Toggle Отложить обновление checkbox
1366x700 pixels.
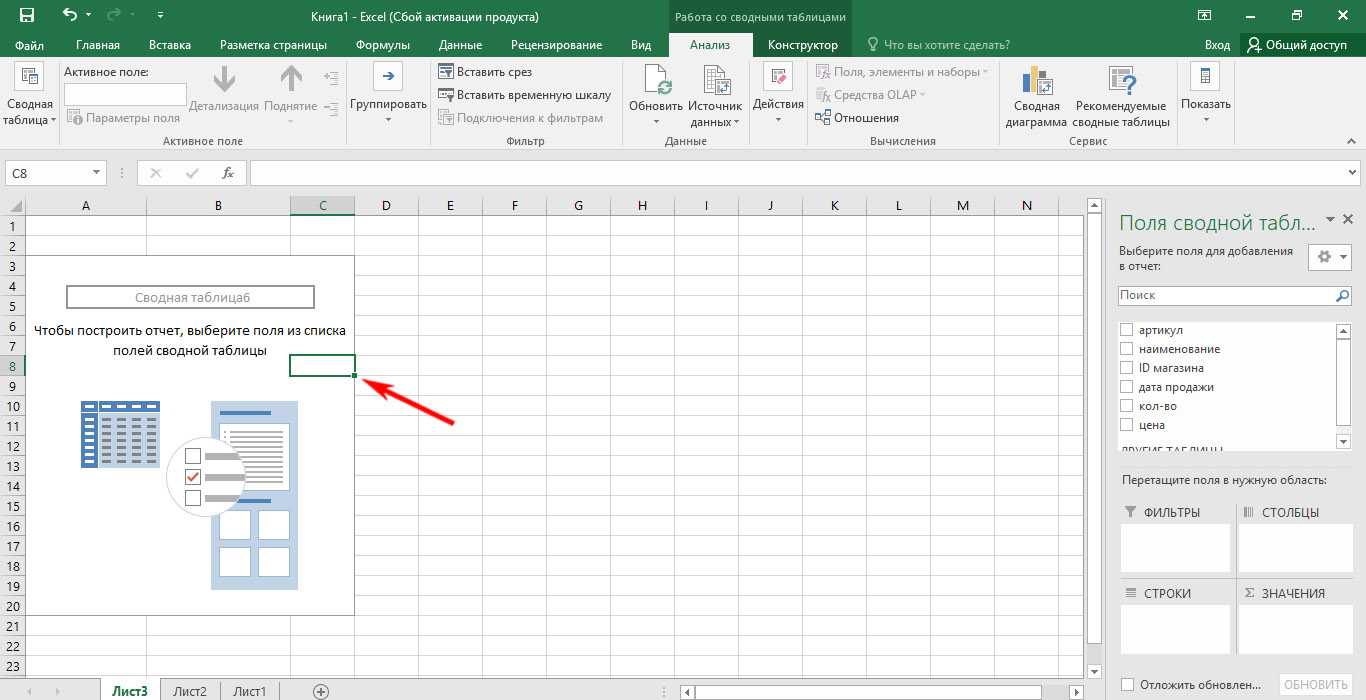(1128, 684)
